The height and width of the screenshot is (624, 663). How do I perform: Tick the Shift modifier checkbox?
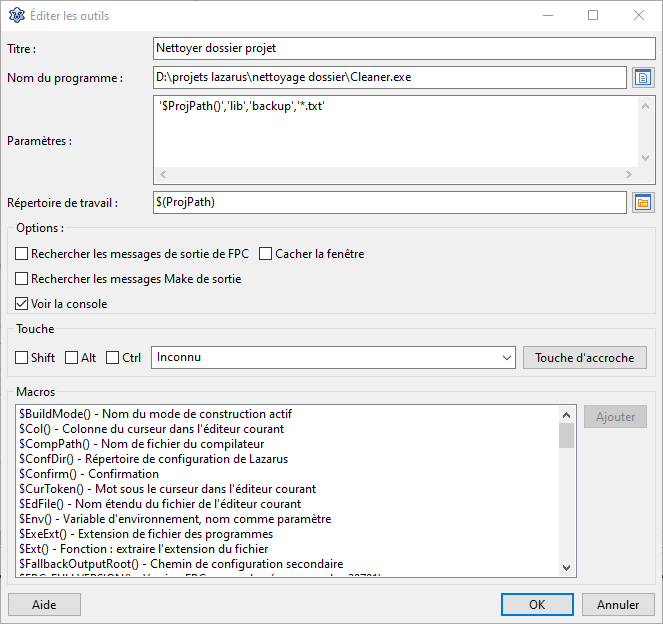22,358
